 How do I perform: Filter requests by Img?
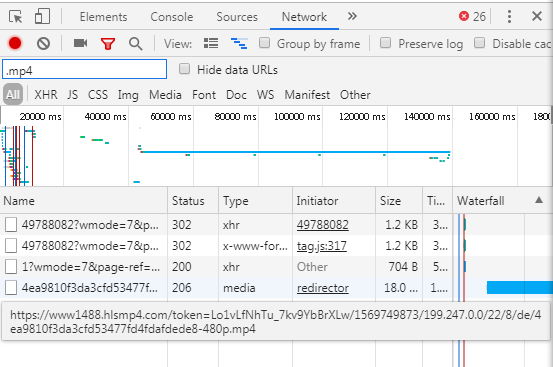(128, 95)
